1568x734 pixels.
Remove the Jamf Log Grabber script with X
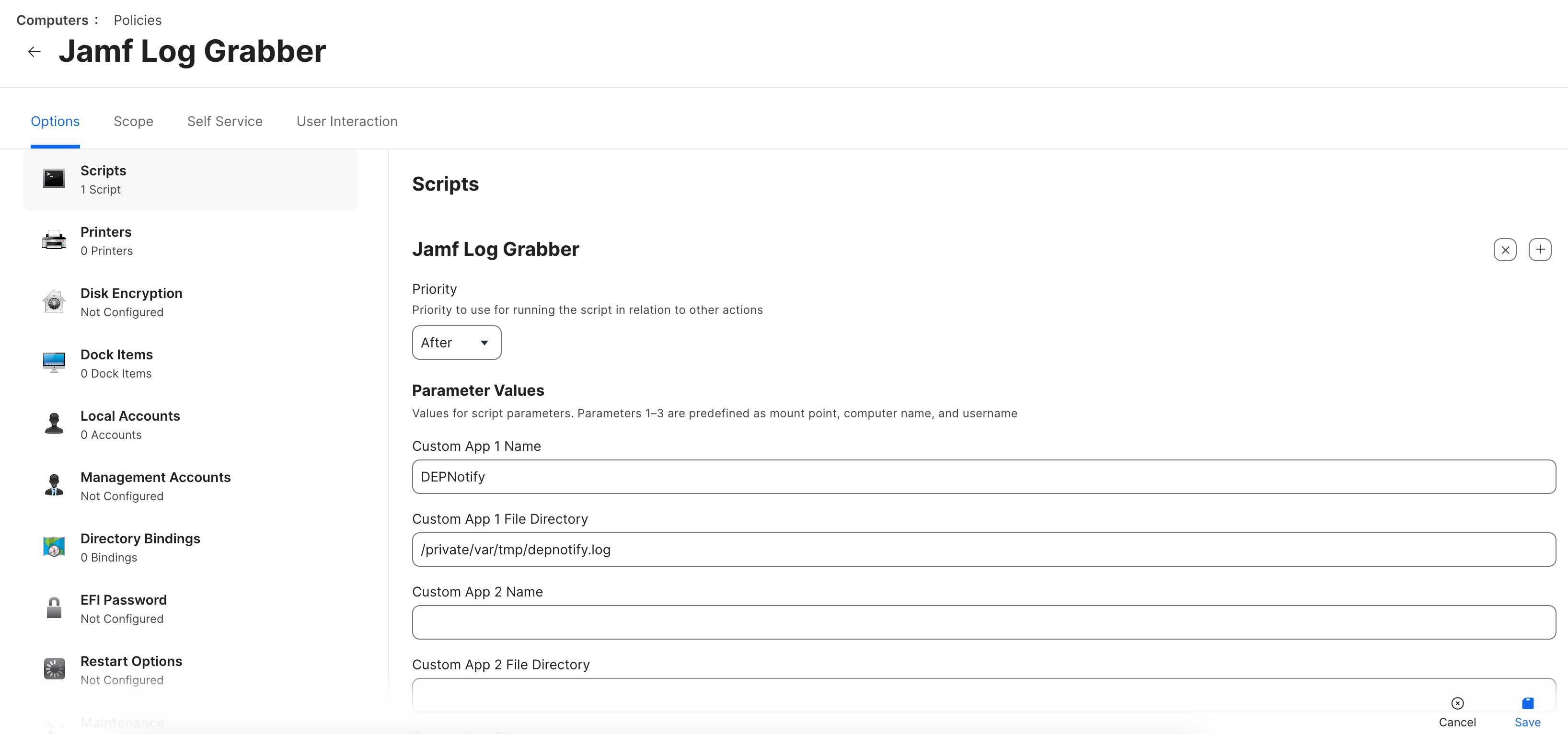(1505, 250)
